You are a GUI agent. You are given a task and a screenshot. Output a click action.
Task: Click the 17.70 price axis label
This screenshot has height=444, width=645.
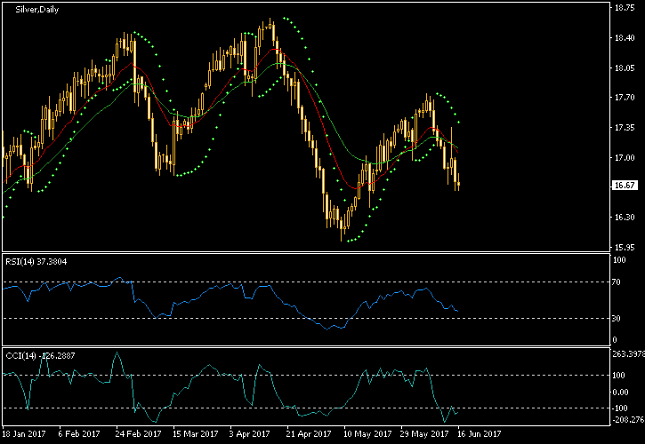[x=624, y=98]
